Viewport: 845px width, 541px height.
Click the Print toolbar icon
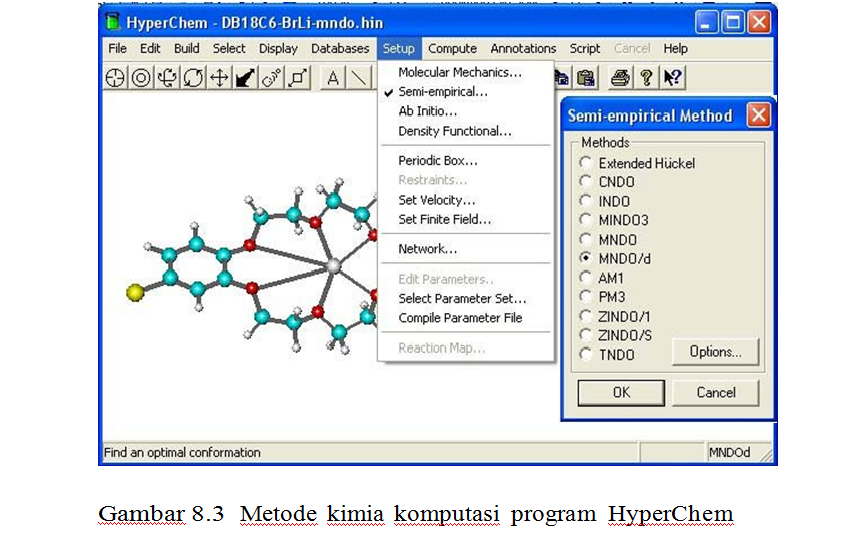(620, 78)
